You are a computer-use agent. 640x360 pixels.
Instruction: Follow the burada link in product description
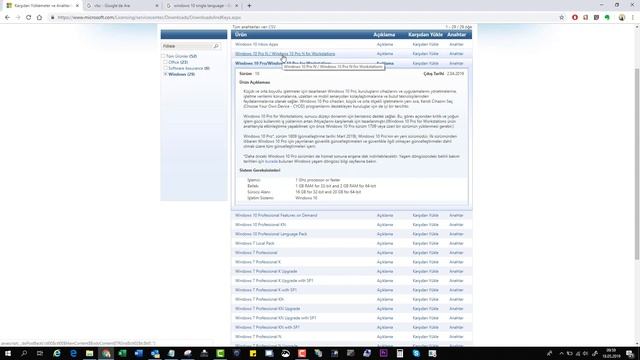click(271, 162)
